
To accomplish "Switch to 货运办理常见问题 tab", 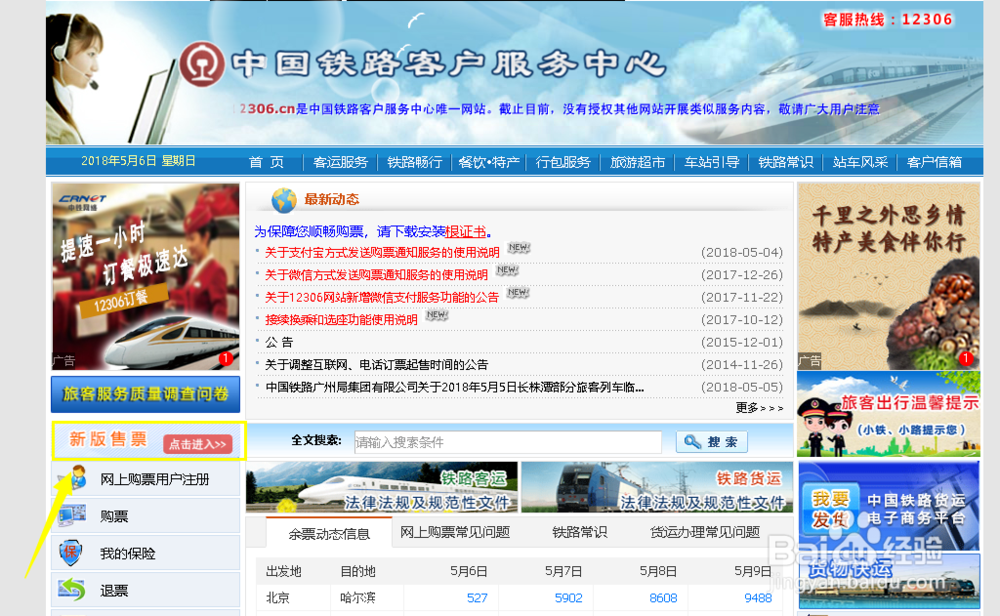I will [x=705, y=532].
